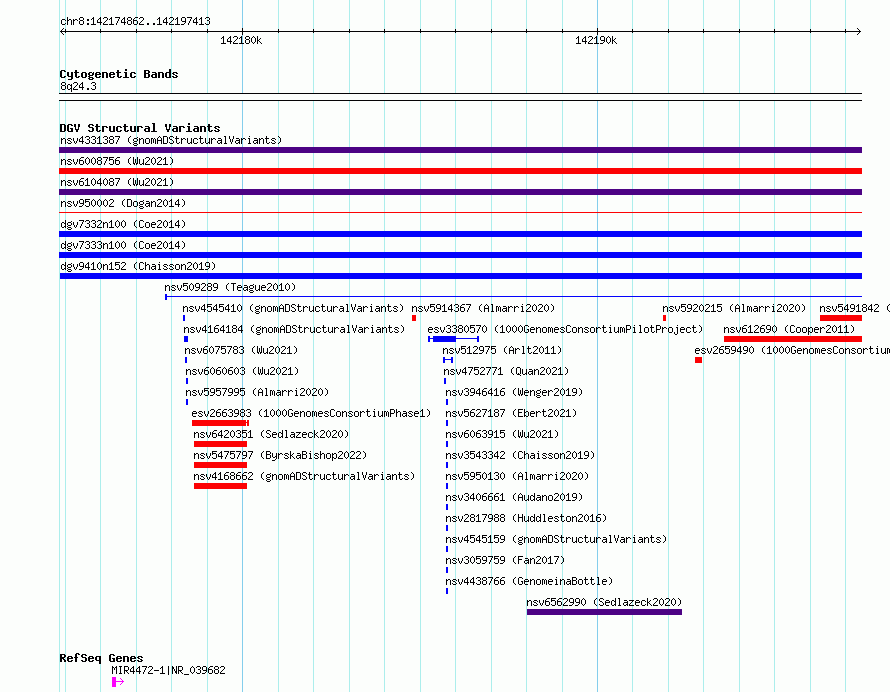
Task: Click the RefSeq Genes track title
Action: tap(101, 658)
